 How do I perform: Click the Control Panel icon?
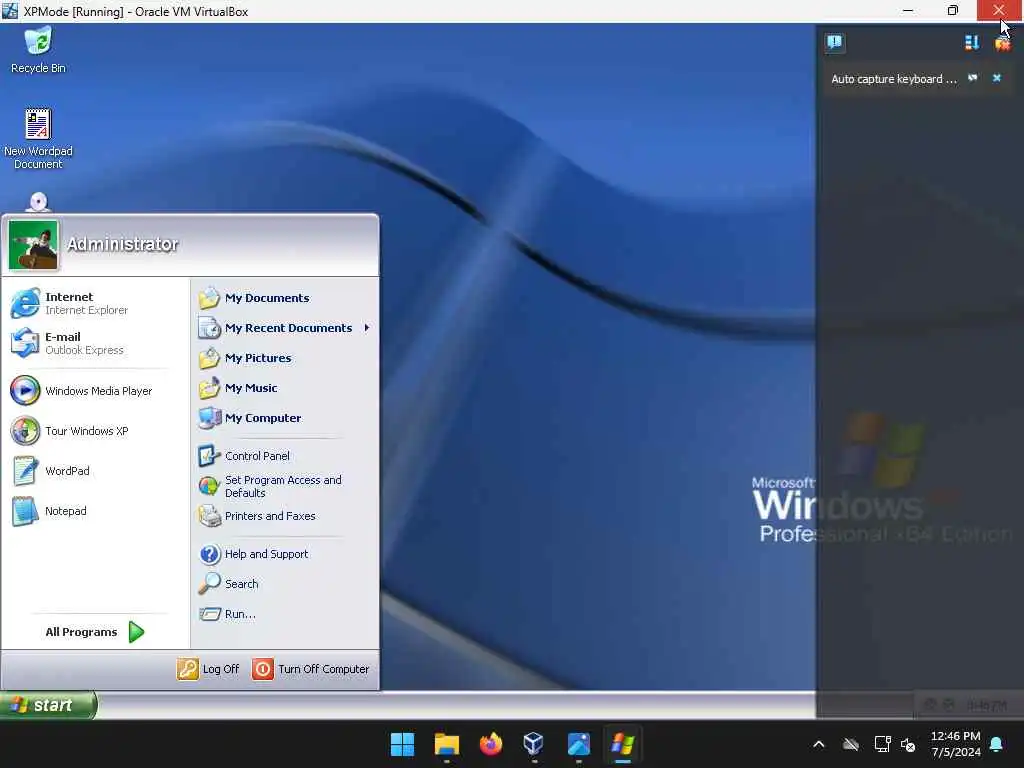(210, 456)
